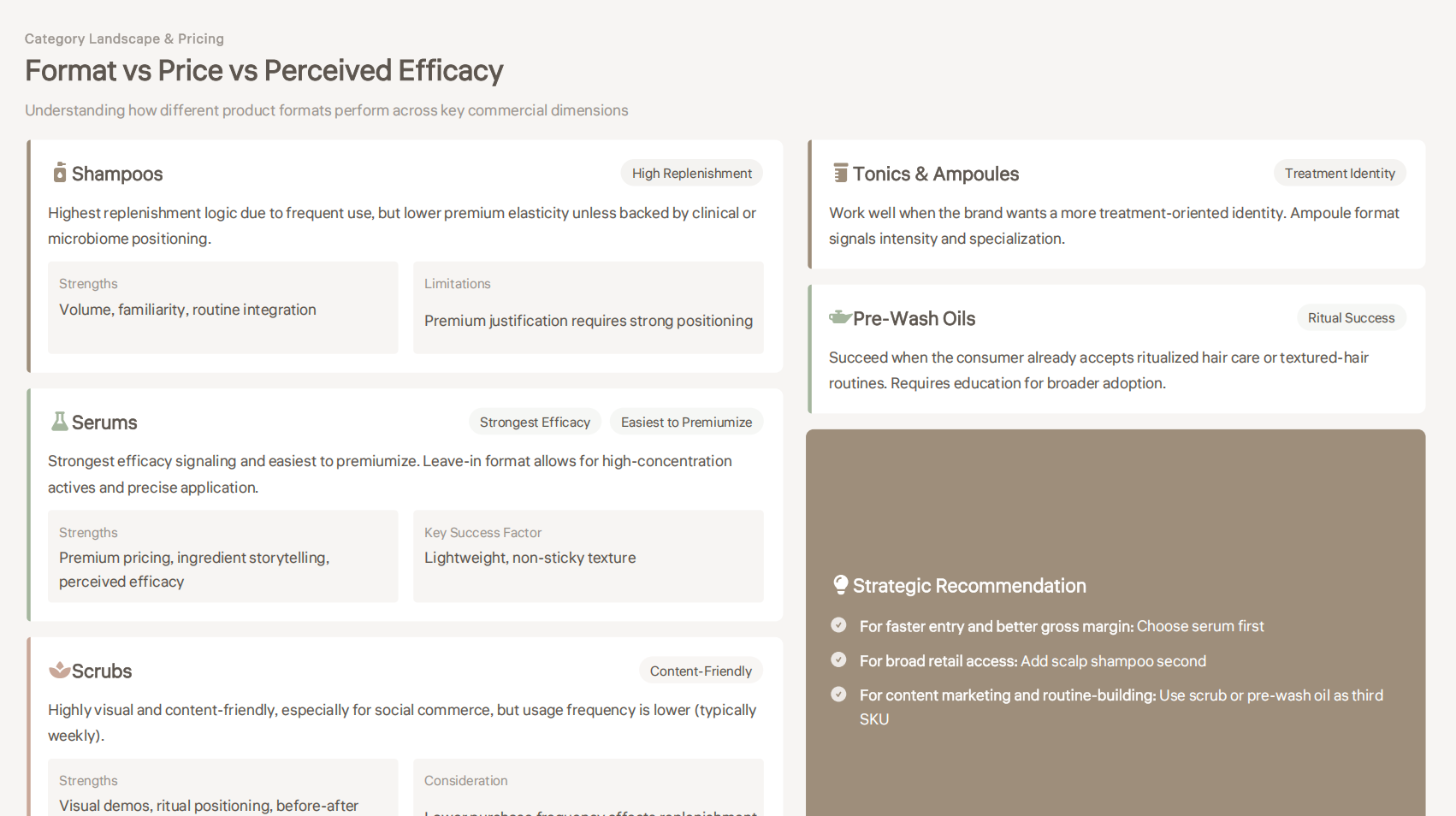Click the Easiest to Premiumize tag
Viewport: 1456px width, 816px height.
(x=686, y=422)
